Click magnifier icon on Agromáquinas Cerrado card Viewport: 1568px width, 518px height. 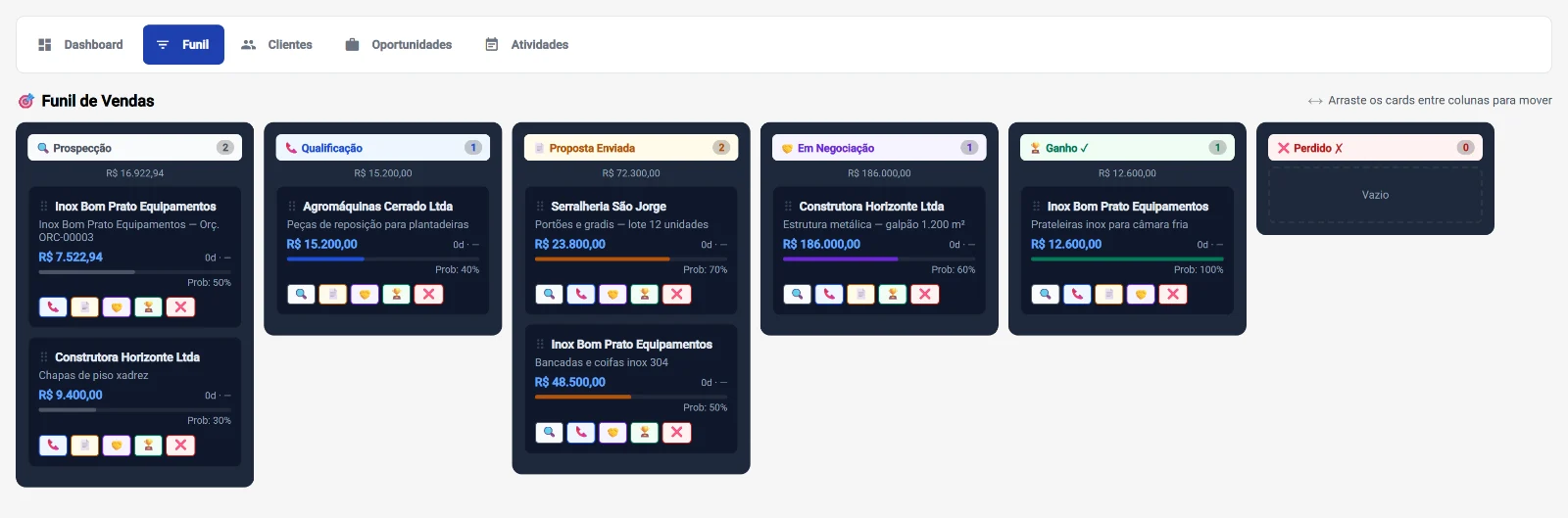[301, 294]
